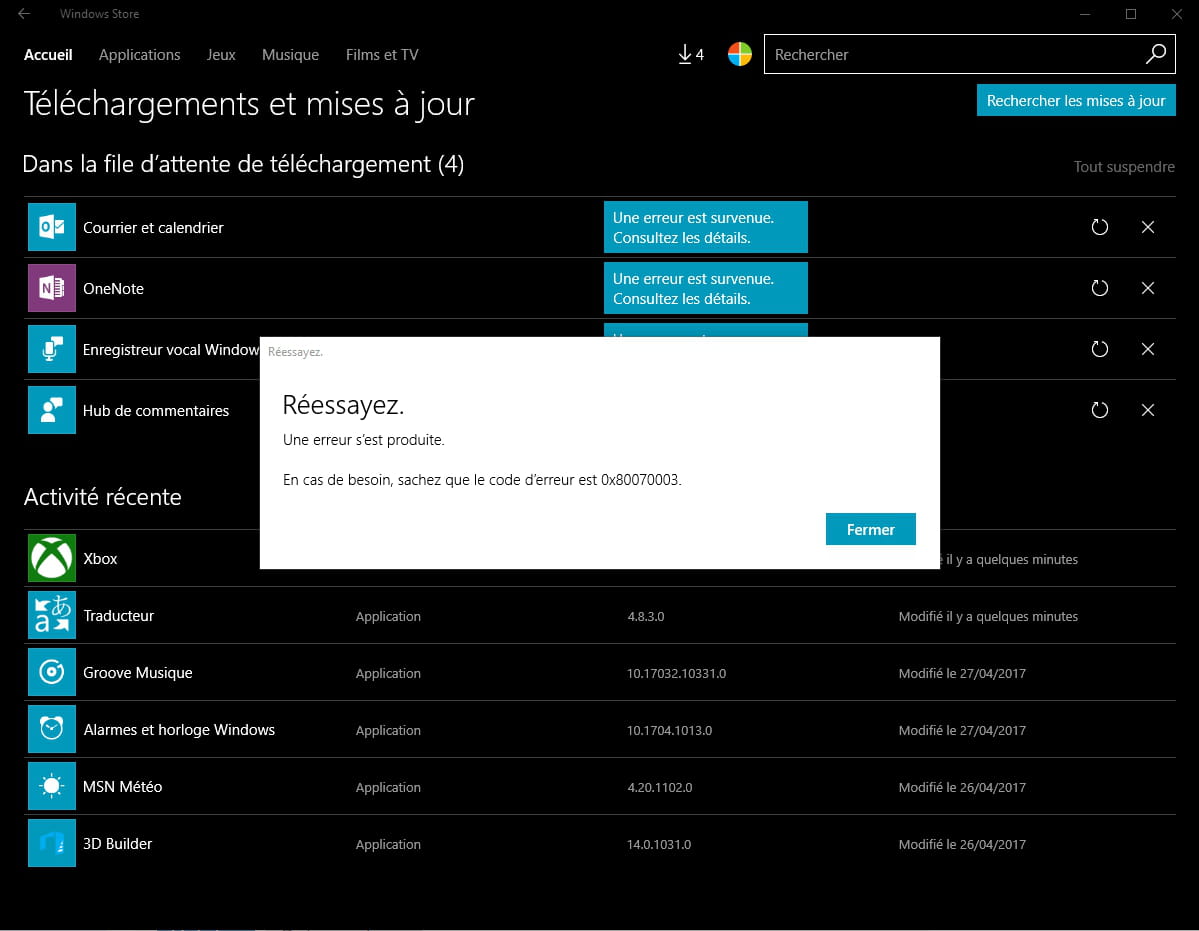The width and height of the screenshot is (1199, 931).
Task: Open the Groove Musique app icon
Action: pos(52,673)
